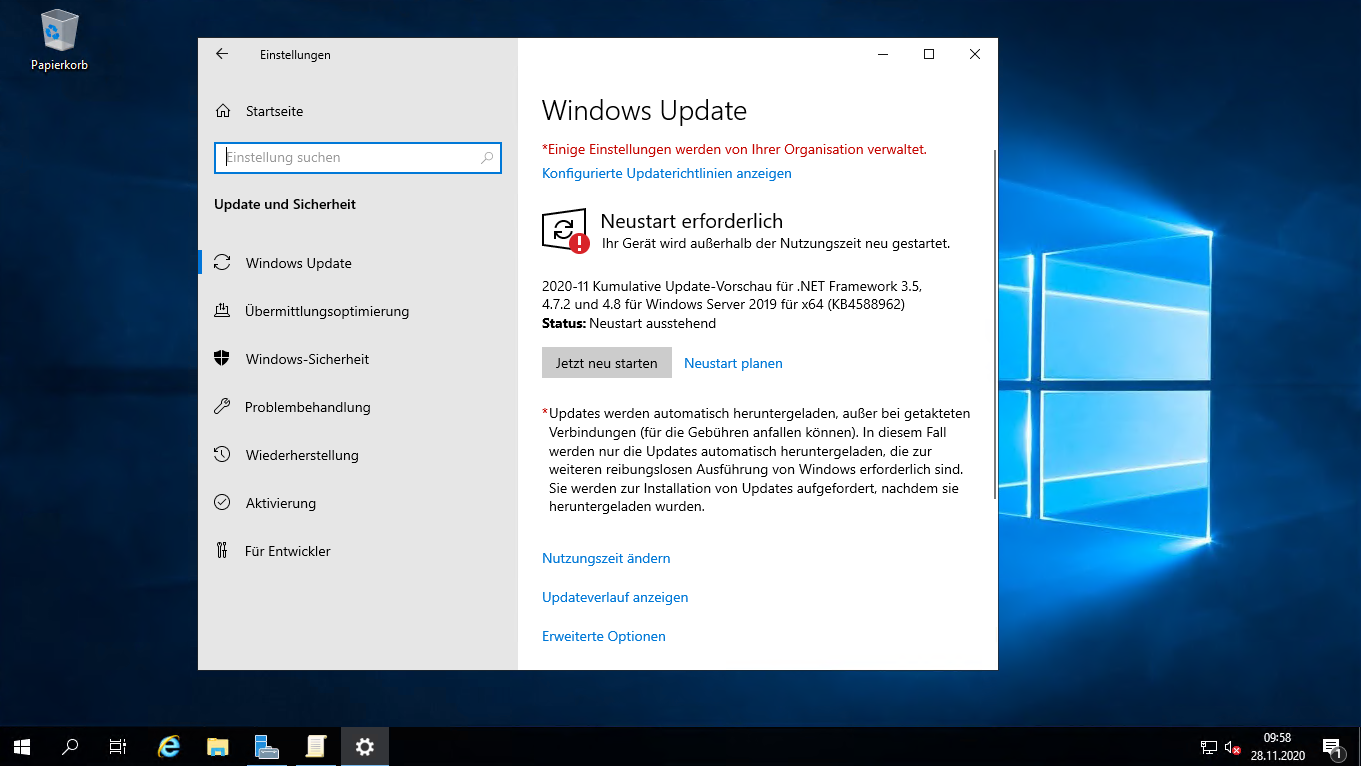The height and width of the screenshot is (766, 1361).
Task: Open the notepad-style taskbar icon
Action: pyautogui.click(x=315, y=746)
